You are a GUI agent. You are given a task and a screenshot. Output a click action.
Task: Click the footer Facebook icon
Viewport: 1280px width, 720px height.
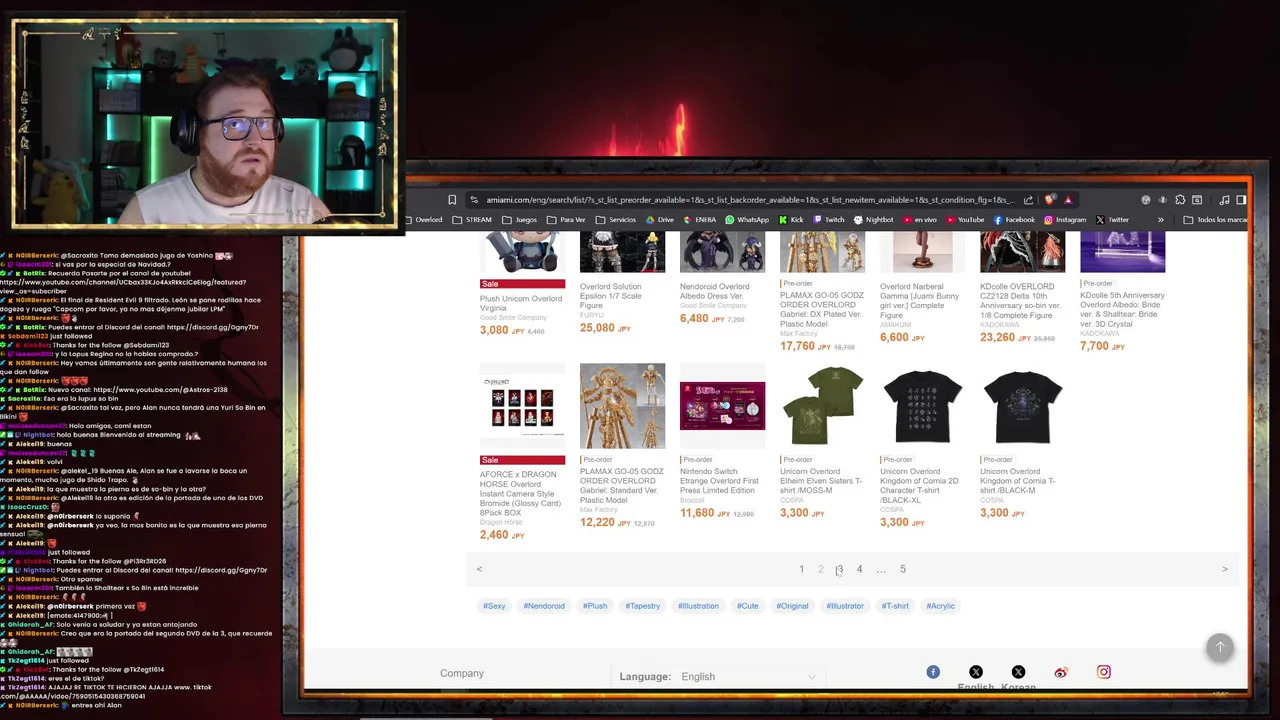[x=933, y=672]
